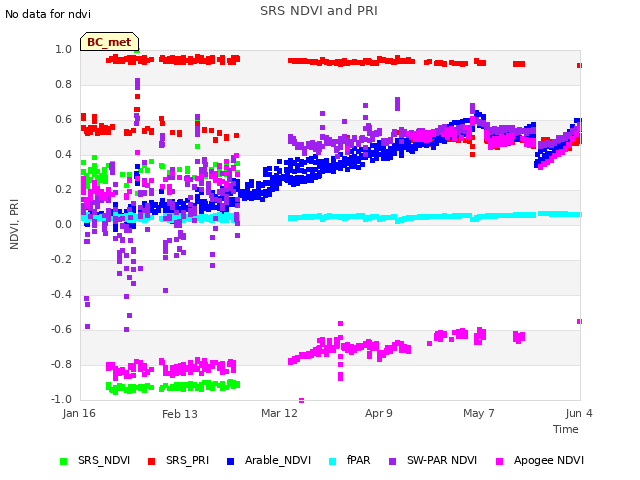Image resolution: width=640 pixels, height=480 pixels.
Task: Click the 0.0 y-axis tick label
Action: tap(63, 224)
